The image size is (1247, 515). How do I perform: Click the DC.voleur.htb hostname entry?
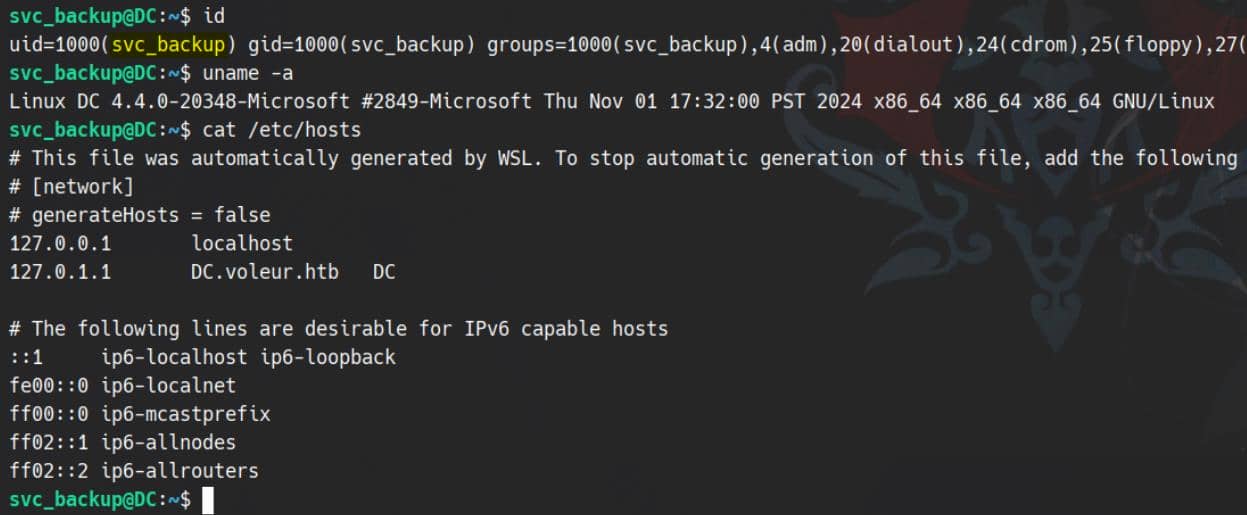265,272
